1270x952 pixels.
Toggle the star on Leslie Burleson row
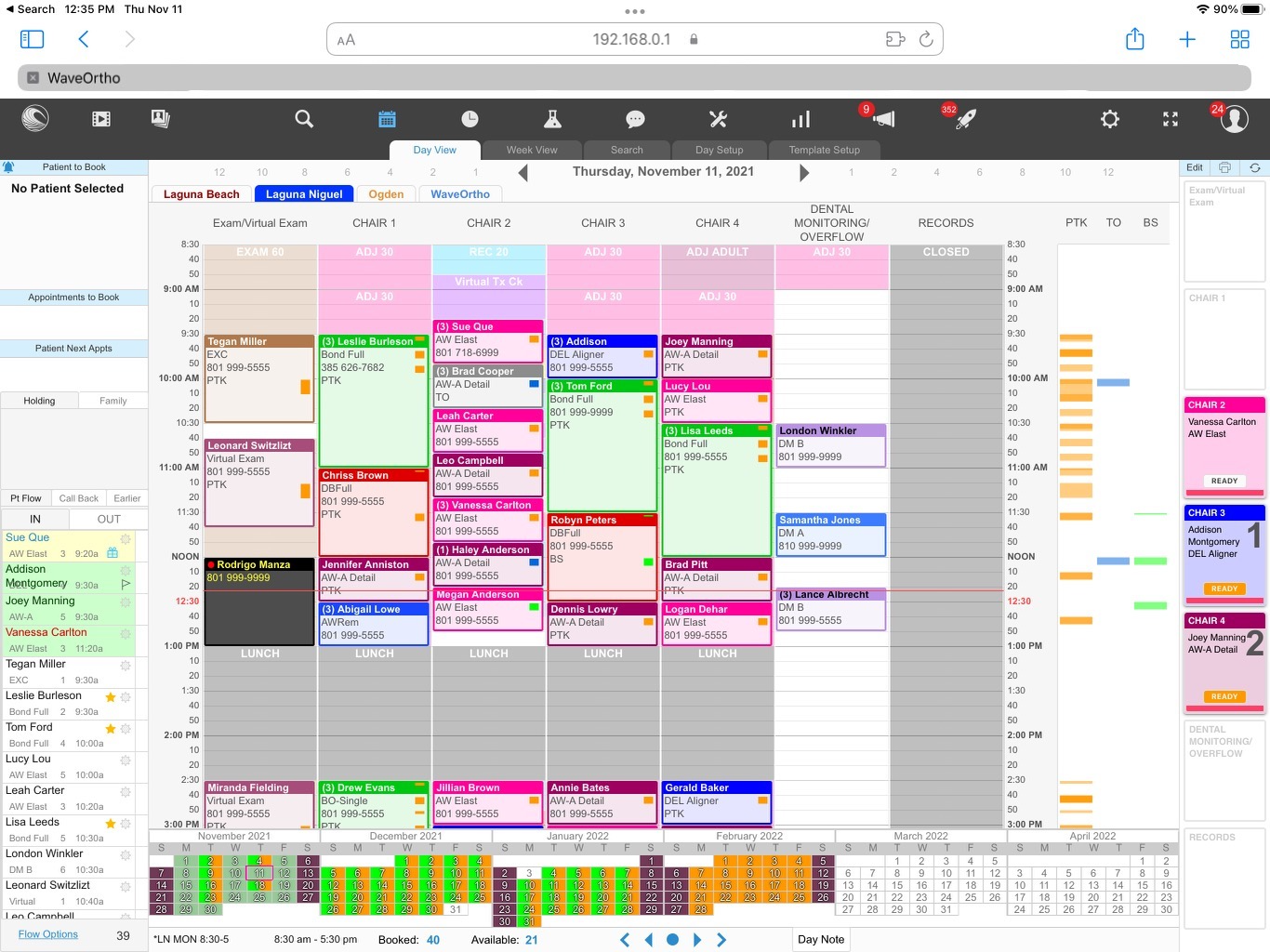click(111, 697)
